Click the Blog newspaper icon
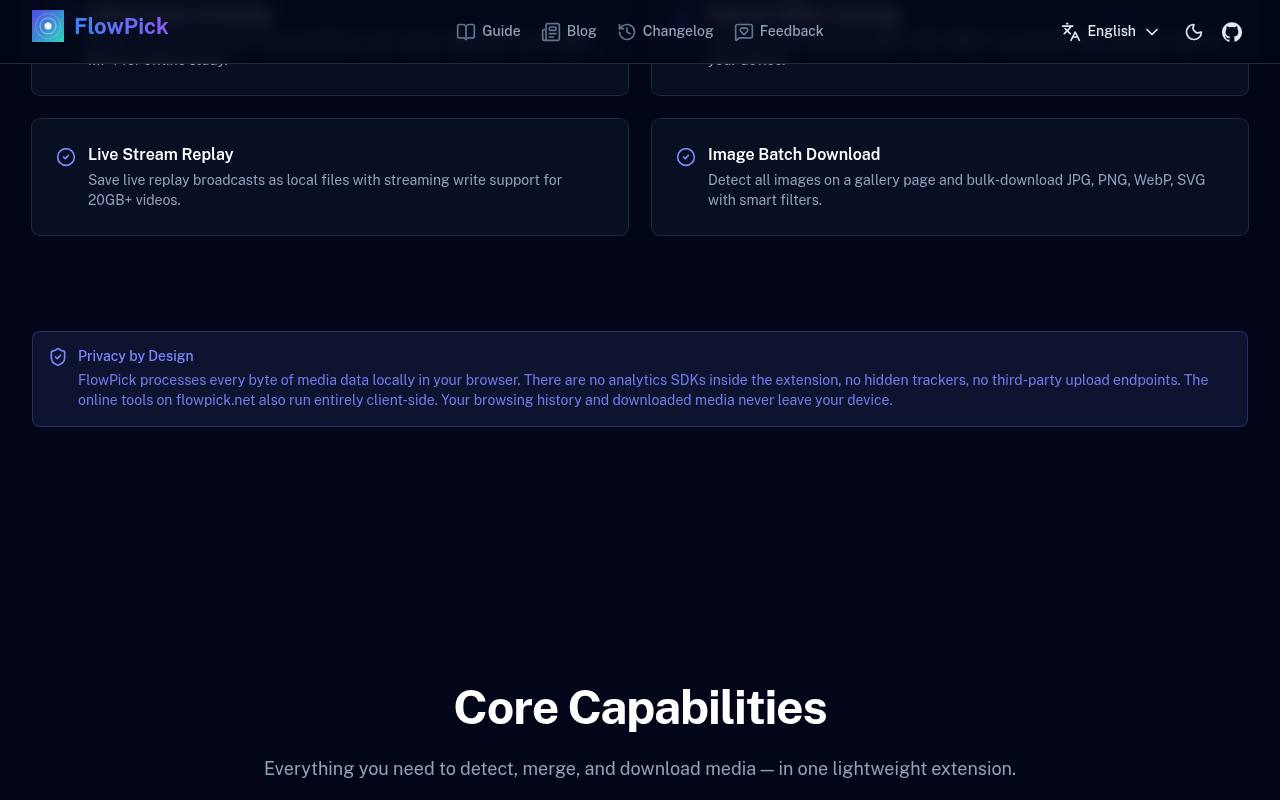Image resolution: width=1280 pixels, height=800 pixels. (551, 32)
